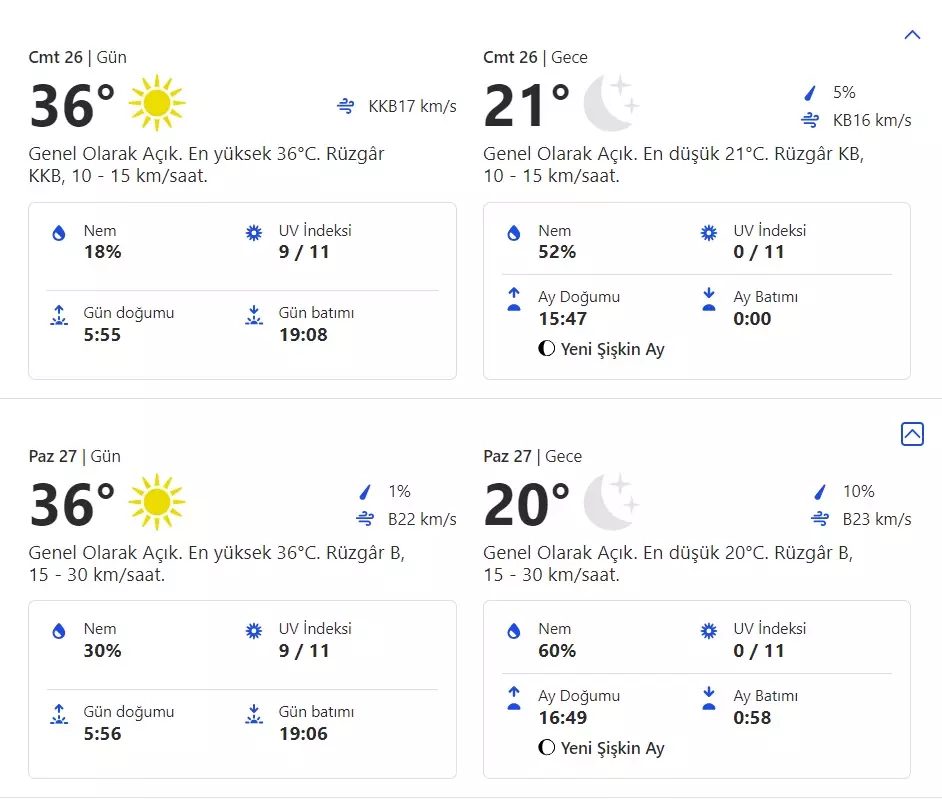Click the sun icon for Paz 27 day
The height and width of the screenshot is (800, 942).
(157, 502)
